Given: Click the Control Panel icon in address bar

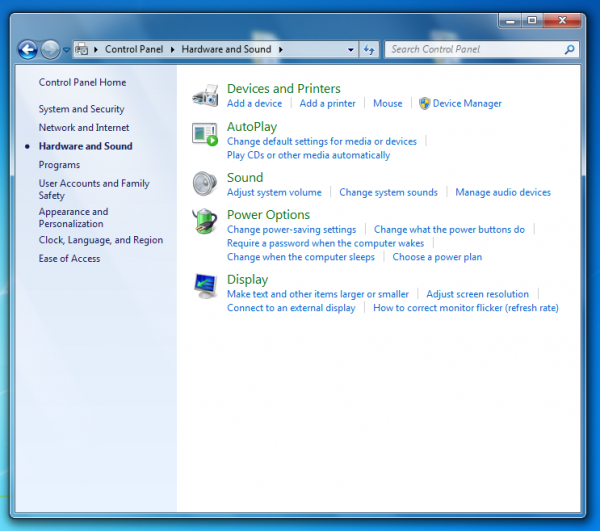Looking at the screenshot, I should point(82,49).
